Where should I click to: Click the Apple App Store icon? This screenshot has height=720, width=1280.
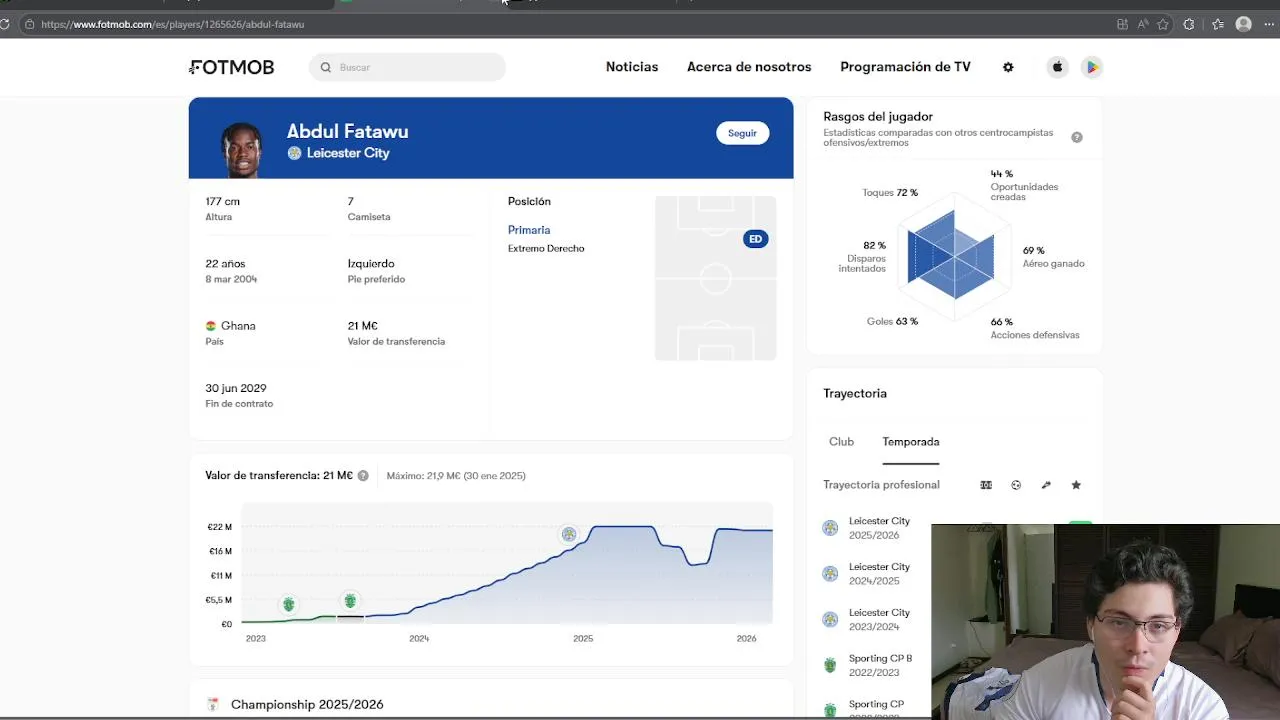[1057, 67]
